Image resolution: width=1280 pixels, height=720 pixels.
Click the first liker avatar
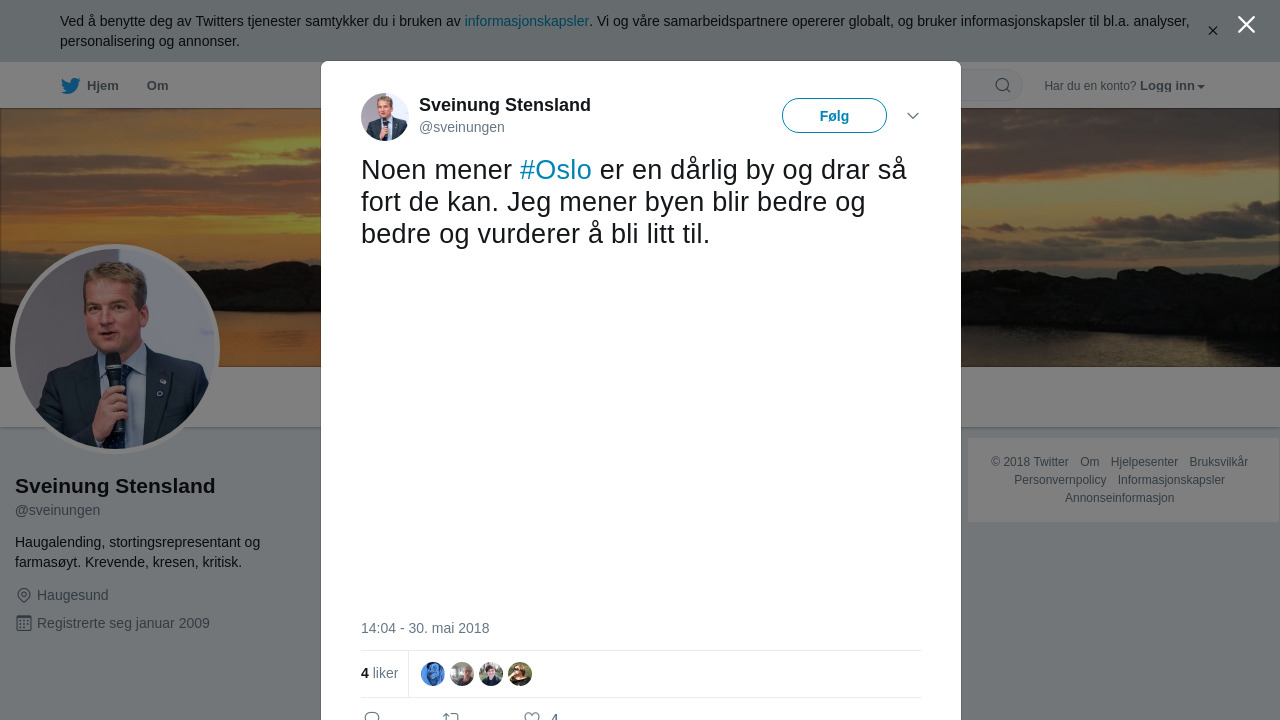(433, 674)
